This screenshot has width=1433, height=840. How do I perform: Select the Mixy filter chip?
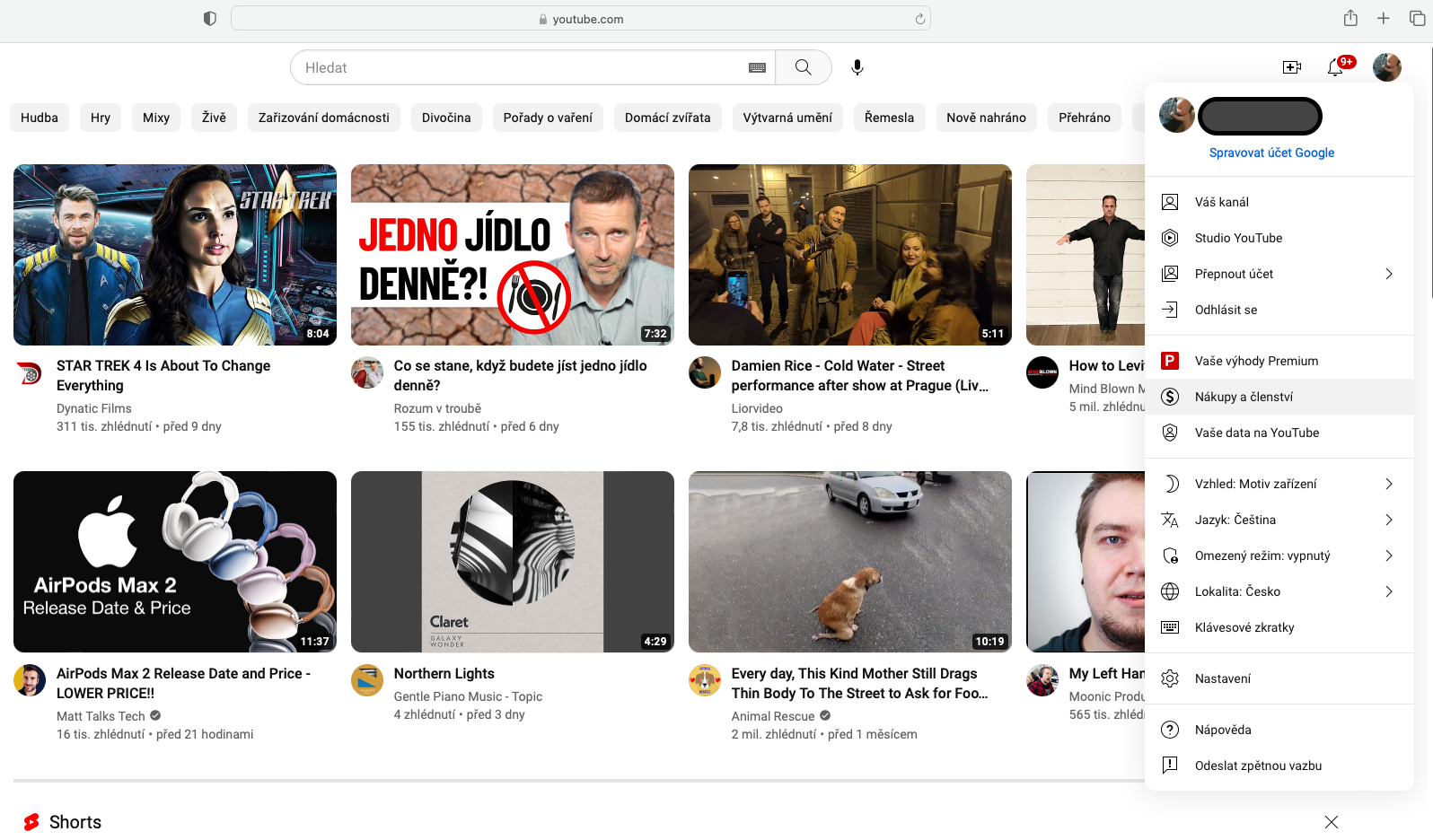(156, 118)
